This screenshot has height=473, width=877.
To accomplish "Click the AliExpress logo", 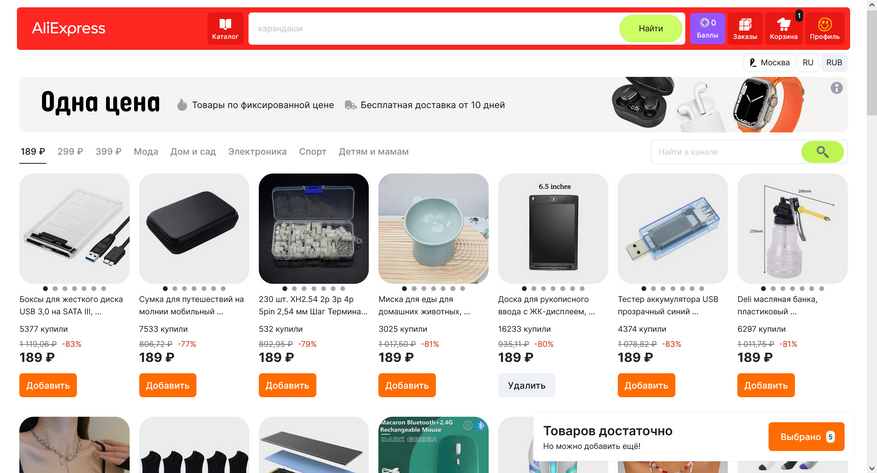I will point(68,29).
